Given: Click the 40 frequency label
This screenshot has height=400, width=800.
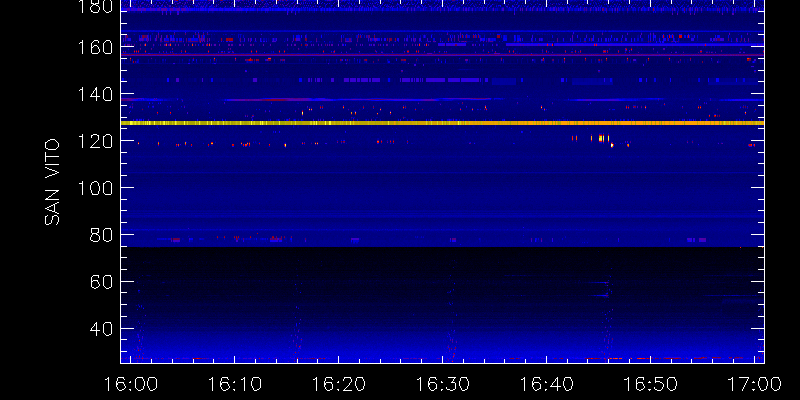Looking at the screenshot, I should pyautogui.click(x=101, y=329).
